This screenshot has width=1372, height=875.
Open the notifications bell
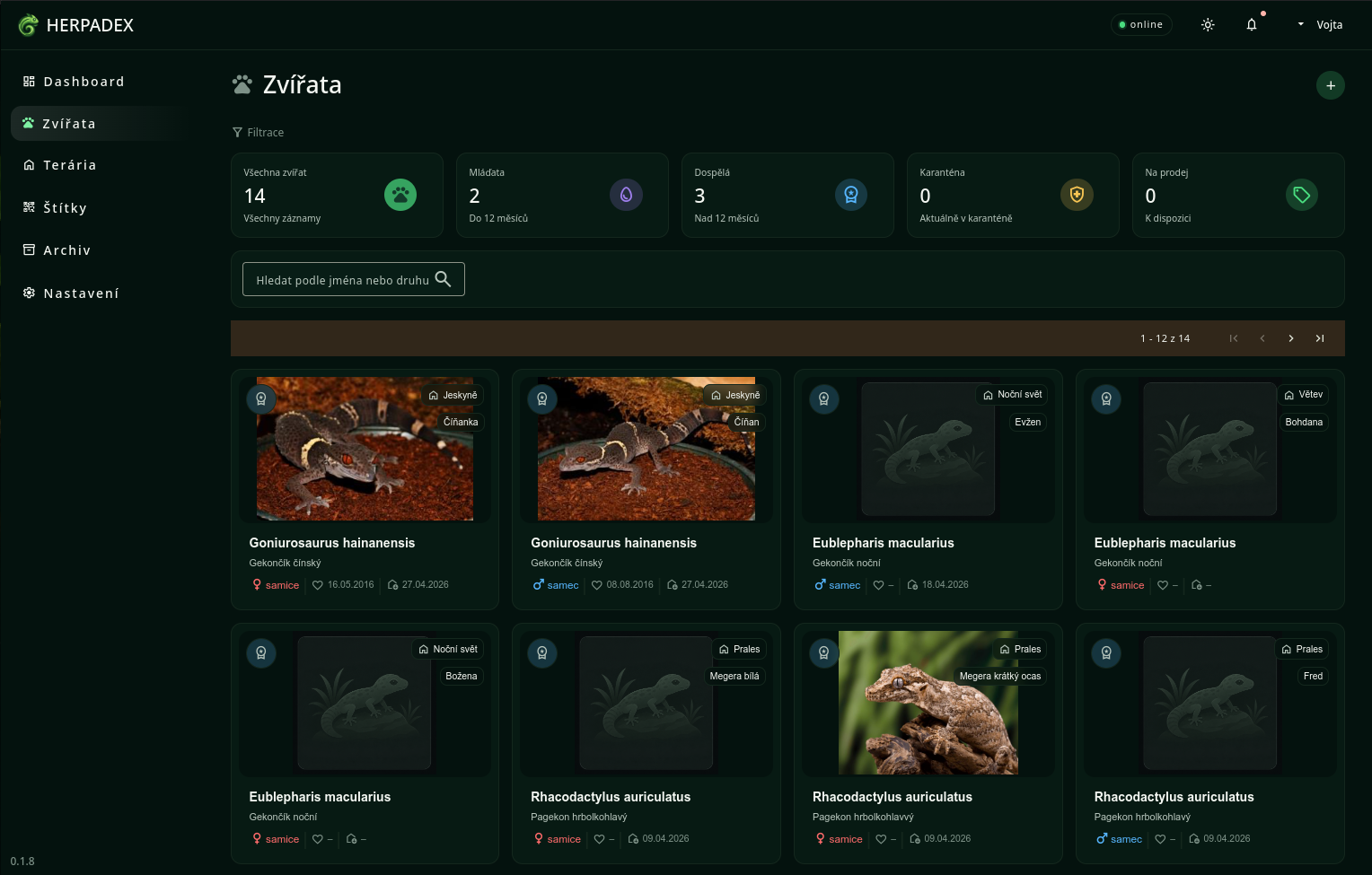click(1252, 25)
